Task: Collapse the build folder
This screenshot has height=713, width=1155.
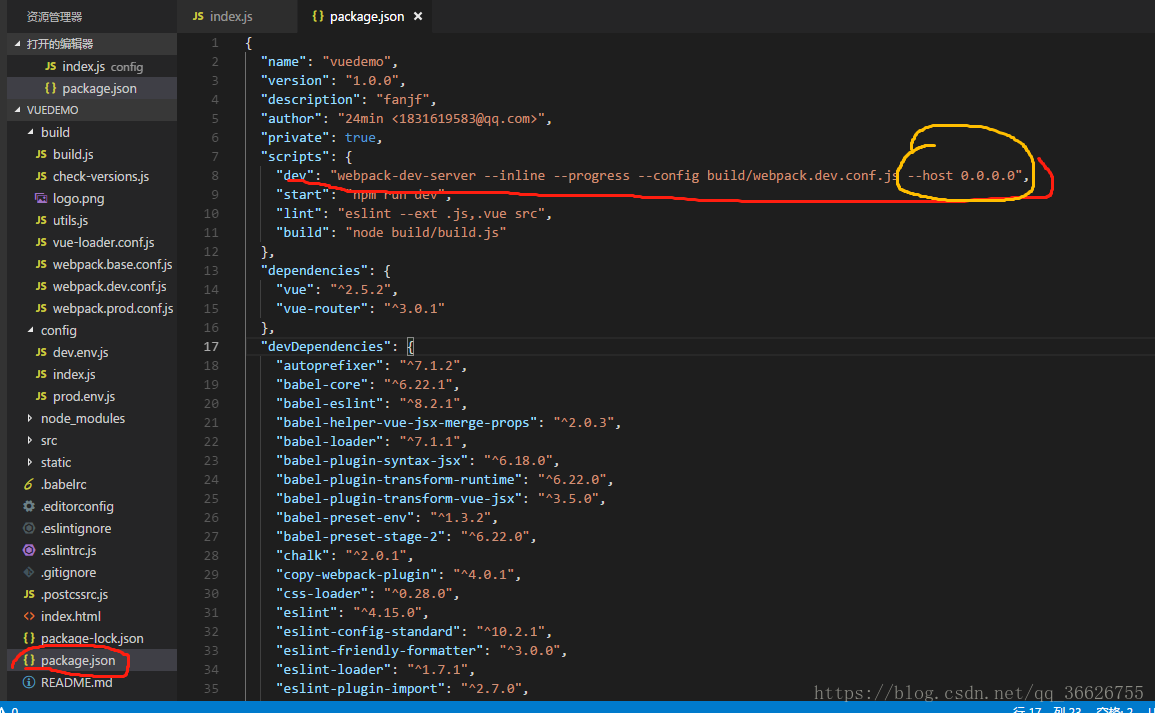Action: coord(30,132)
